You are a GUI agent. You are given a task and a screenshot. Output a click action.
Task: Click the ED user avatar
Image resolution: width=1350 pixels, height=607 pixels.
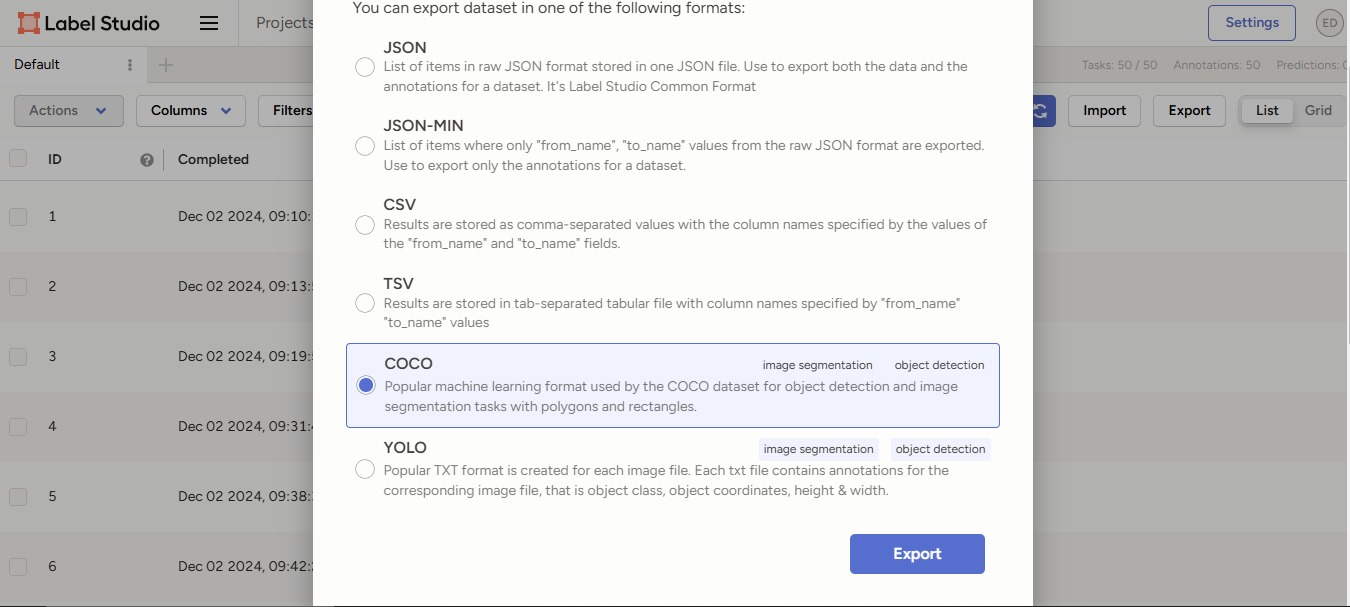[x=1329, y=23]
